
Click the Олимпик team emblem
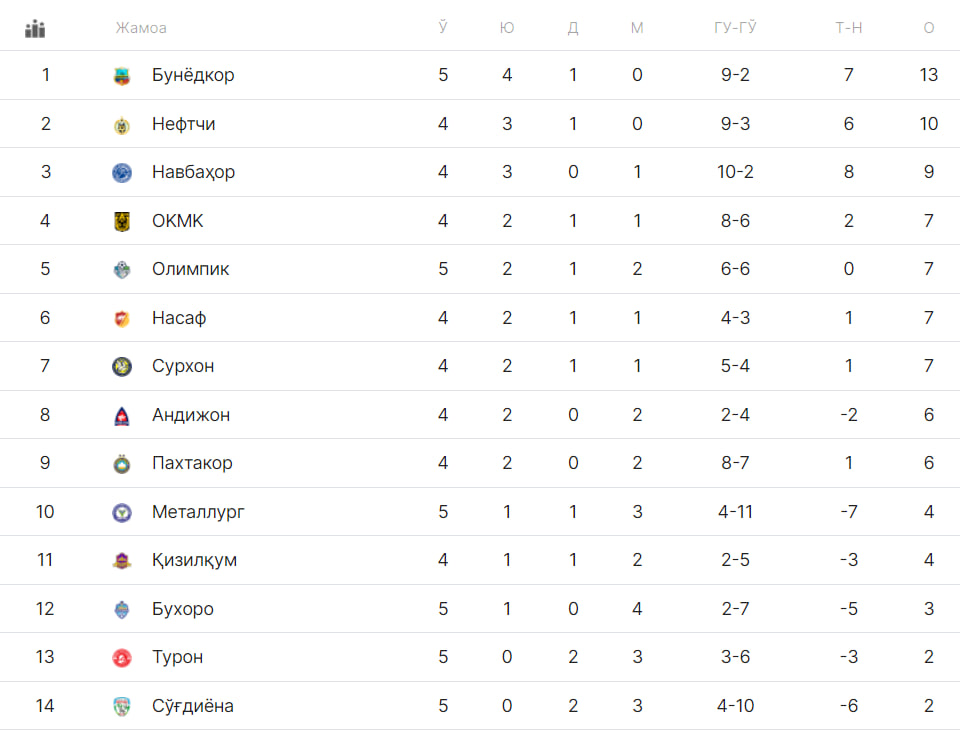(x=121, y=270)
